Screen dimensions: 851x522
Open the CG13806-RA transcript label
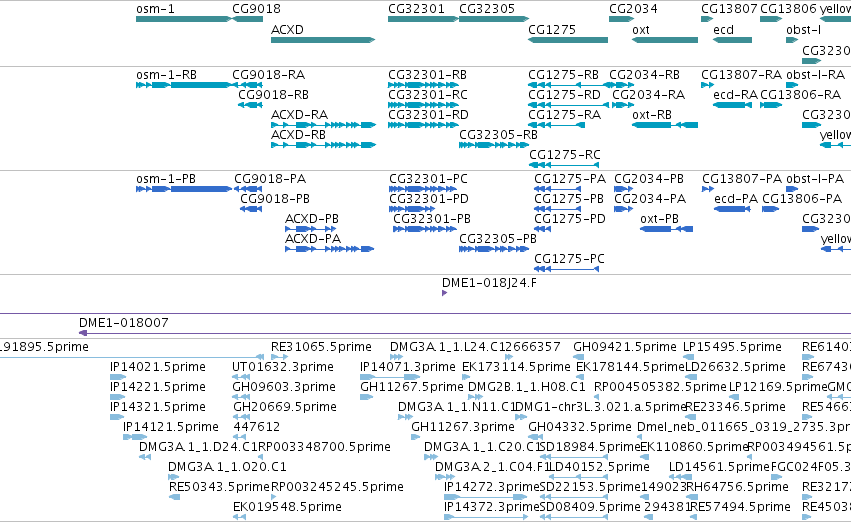click(801, 95)
